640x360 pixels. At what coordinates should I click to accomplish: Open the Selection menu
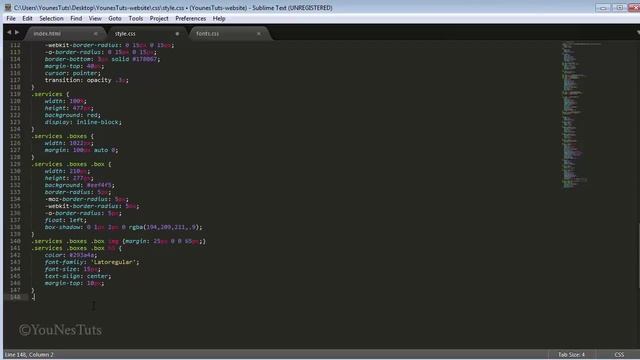(x=51, y=18)
